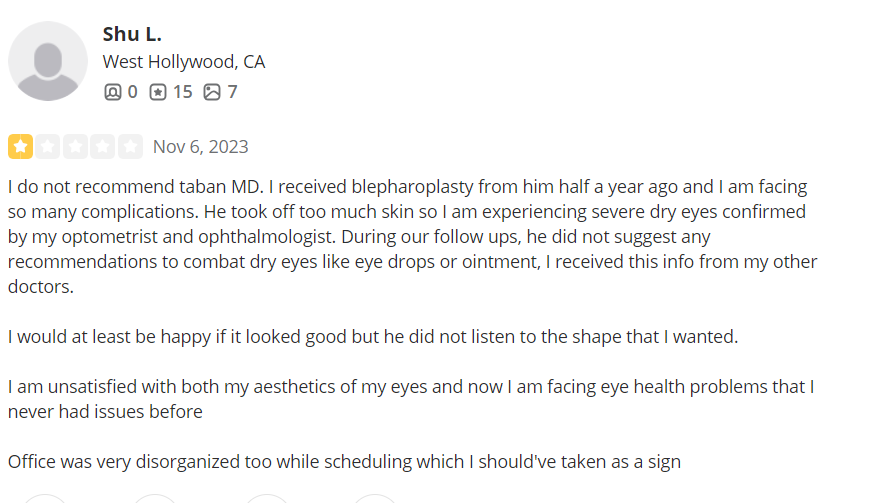Open Shu L.'s gray profile avatar

[x=48, y=61]
